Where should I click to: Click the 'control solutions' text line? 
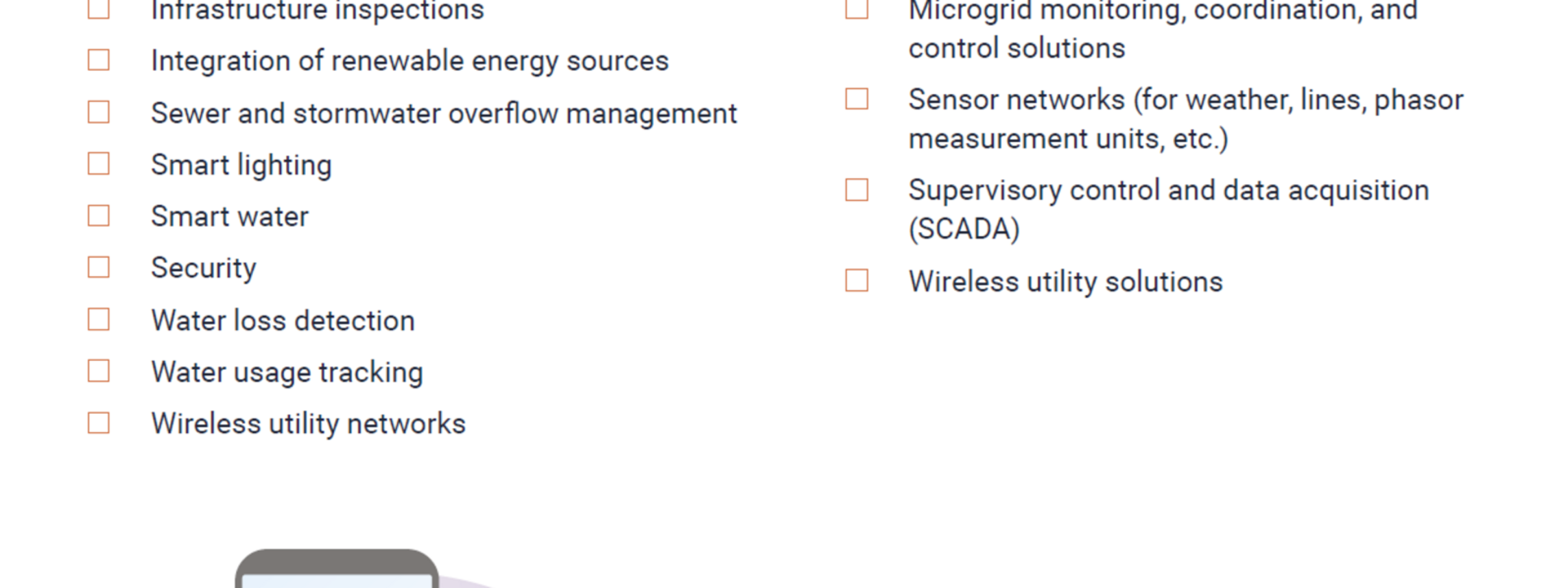pyautogui.click(x=1017, y=48)
